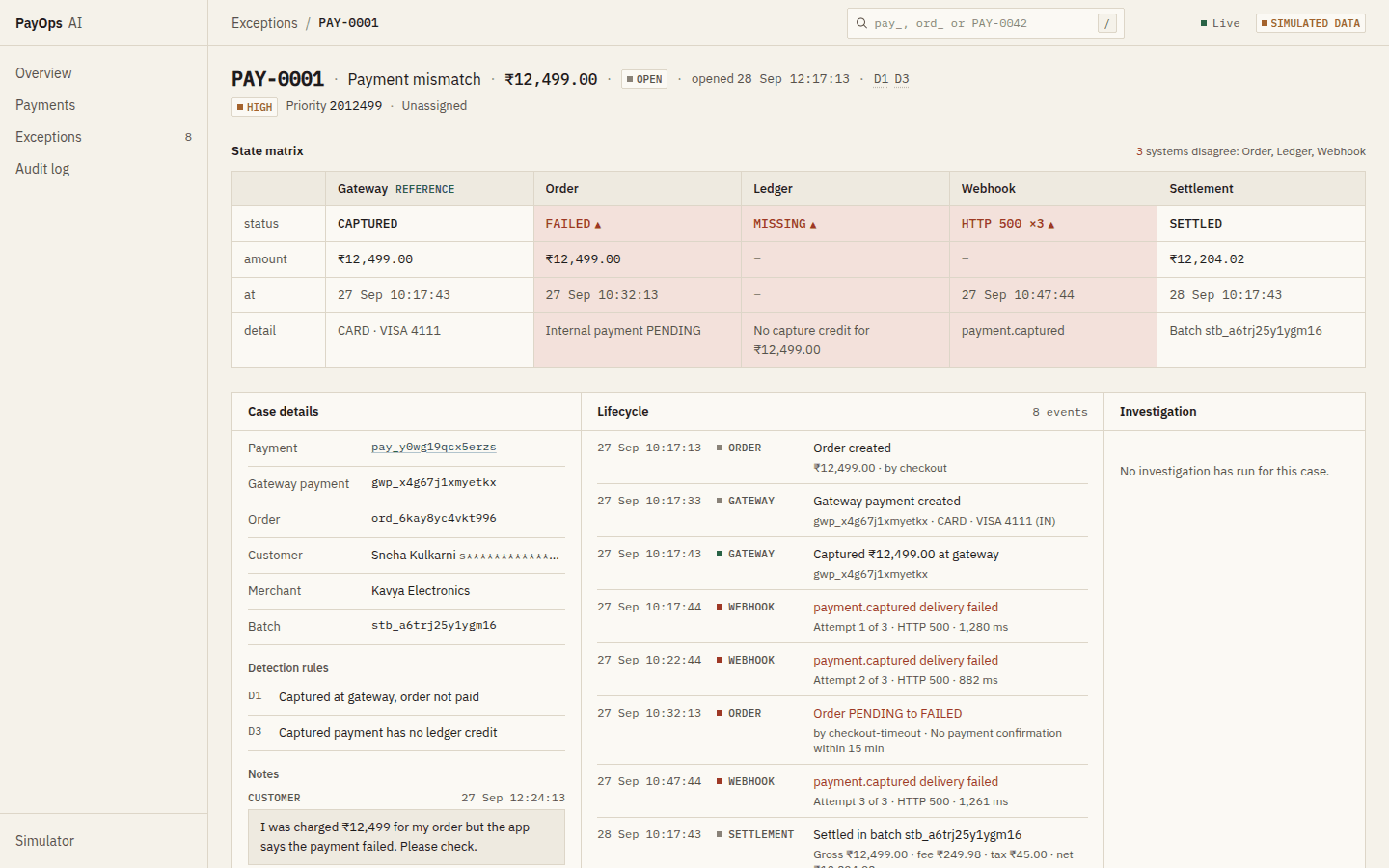Click the PayOps AI logo

pos(49,23)
